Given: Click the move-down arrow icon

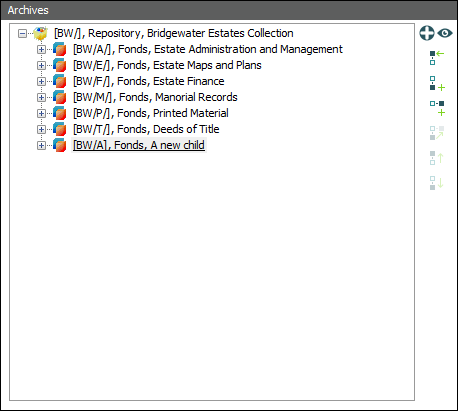Looking at the screenshot, I should [x=437, y=183].
